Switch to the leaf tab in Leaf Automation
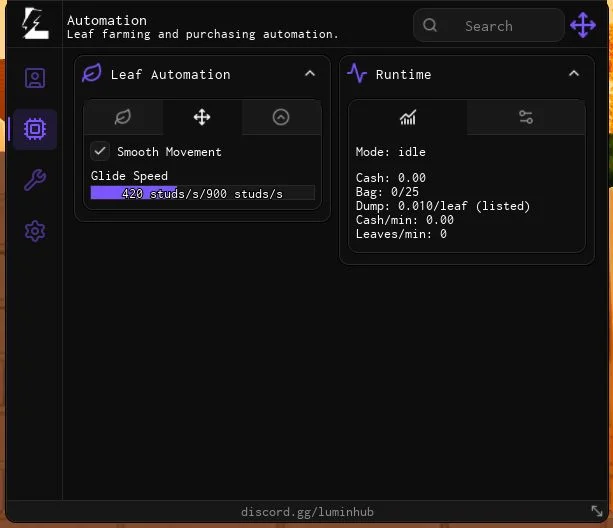This screenshot has height=528, width=613. (x=123, y=117)
